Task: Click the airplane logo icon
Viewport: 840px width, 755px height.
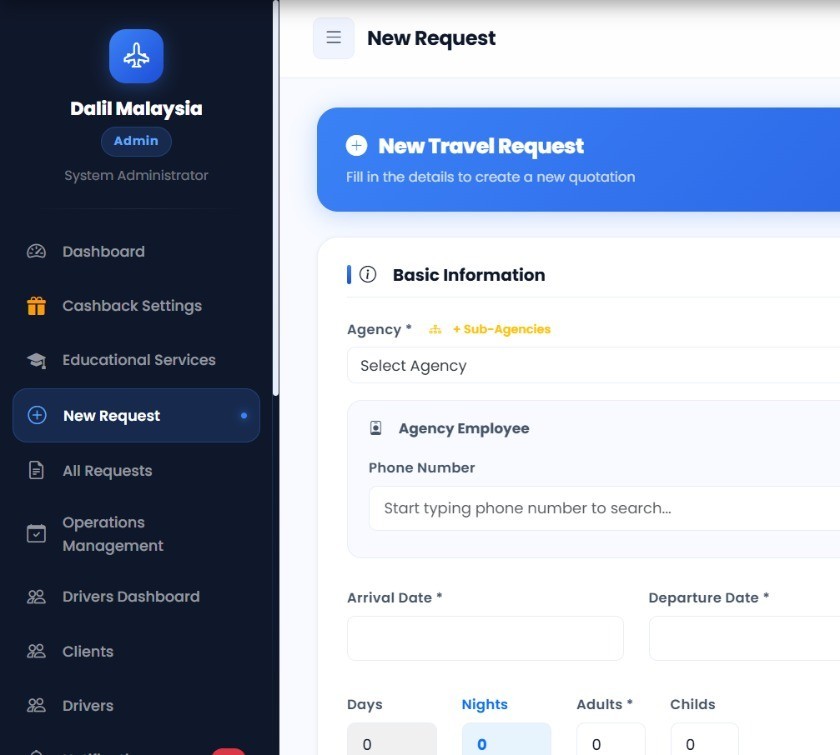Action: [136, 56]
